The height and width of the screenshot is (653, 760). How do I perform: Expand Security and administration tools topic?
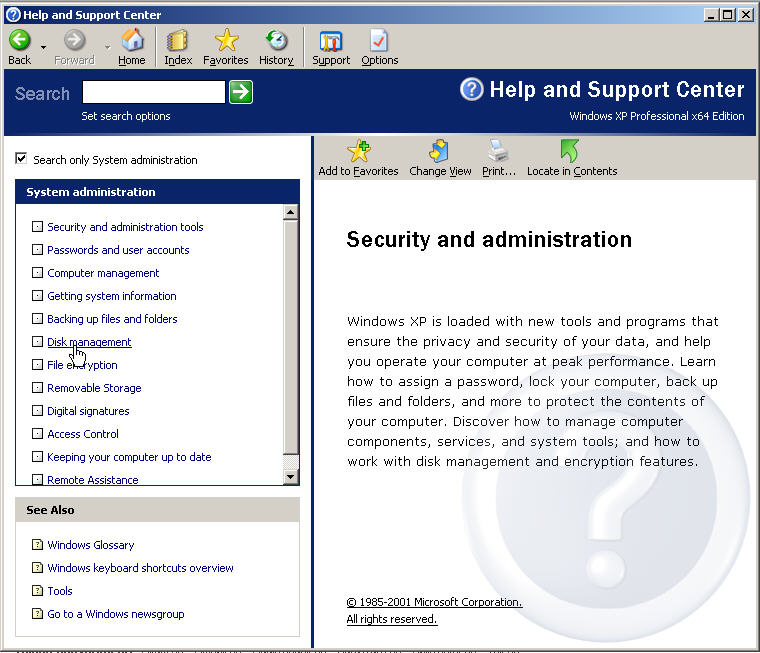coord(37,227)
